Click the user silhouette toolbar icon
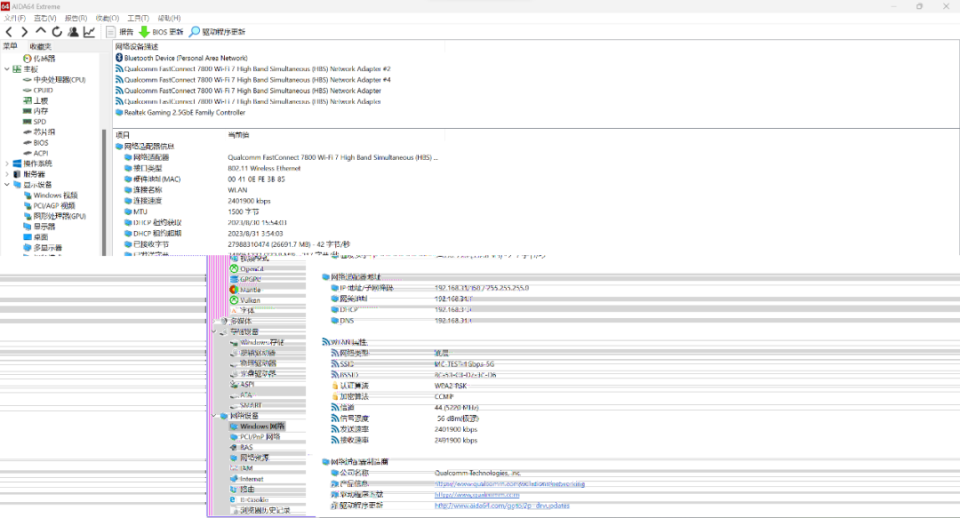Image resolution: width=960 pixels, height=518 pixels. pos(73,32)
